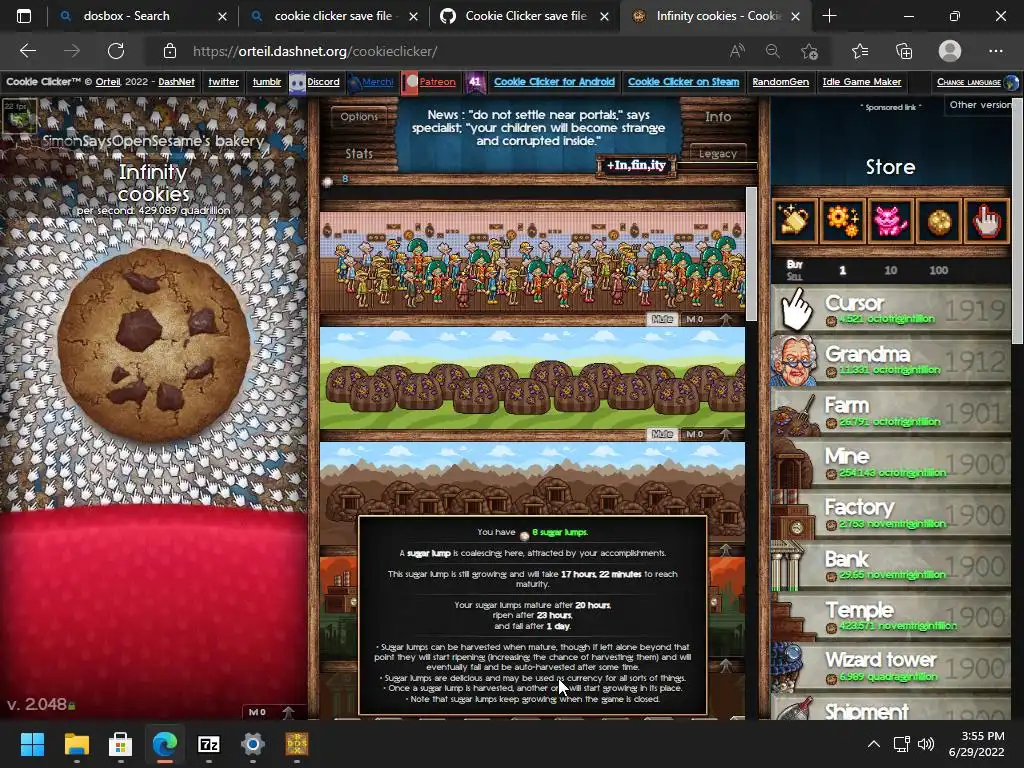The width and height of the screenshot is (1024, 768).
Task: Go back with browser back arrow
Action: pos(27,51)
